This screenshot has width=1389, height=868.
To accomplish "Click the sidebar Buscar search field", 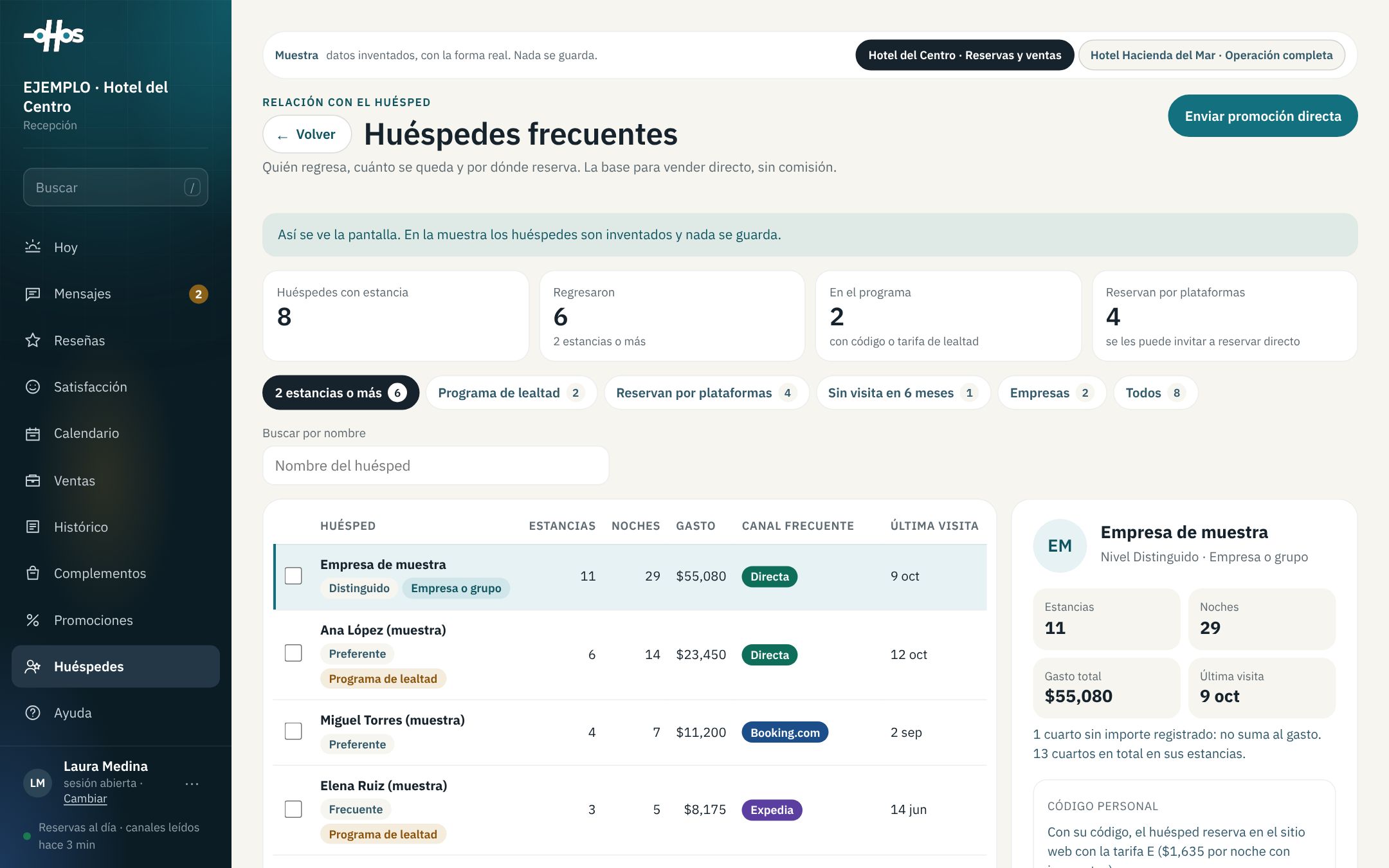I will 116,187.
